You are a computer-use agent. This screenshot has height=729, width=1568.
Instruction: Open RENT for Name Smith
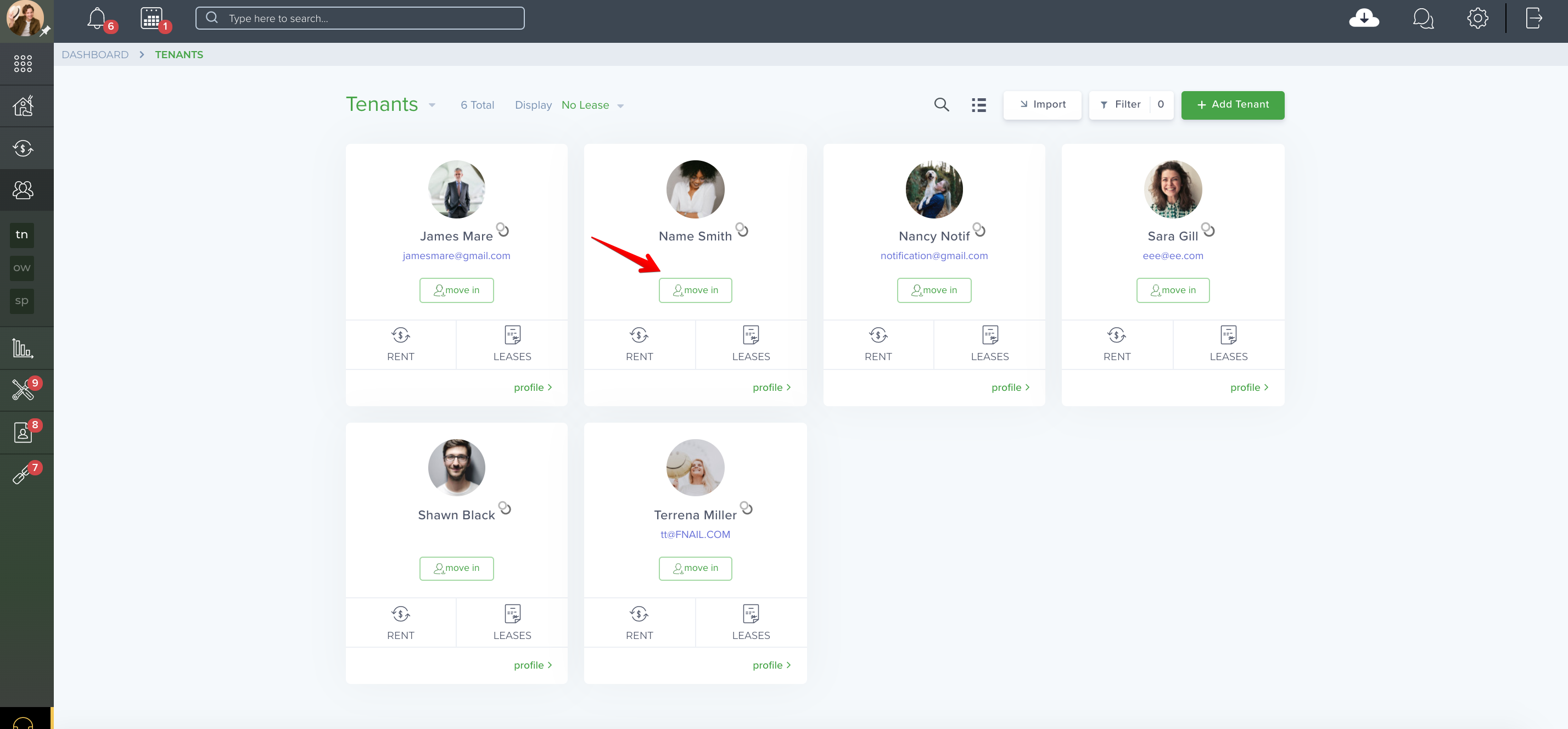coord(639,344)
